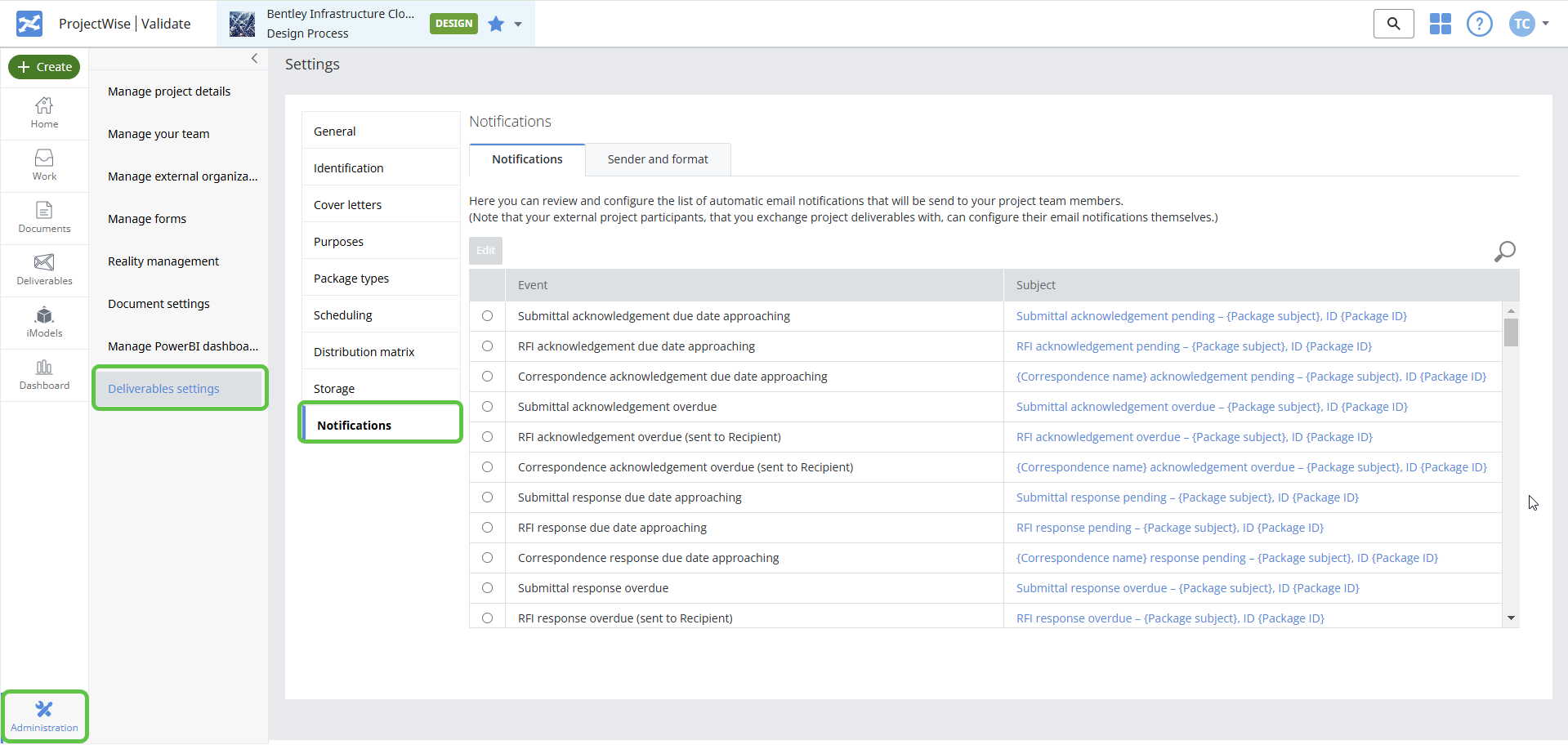
Task: Select the RFI response due date approaching radio
Action: click(488, 528)
